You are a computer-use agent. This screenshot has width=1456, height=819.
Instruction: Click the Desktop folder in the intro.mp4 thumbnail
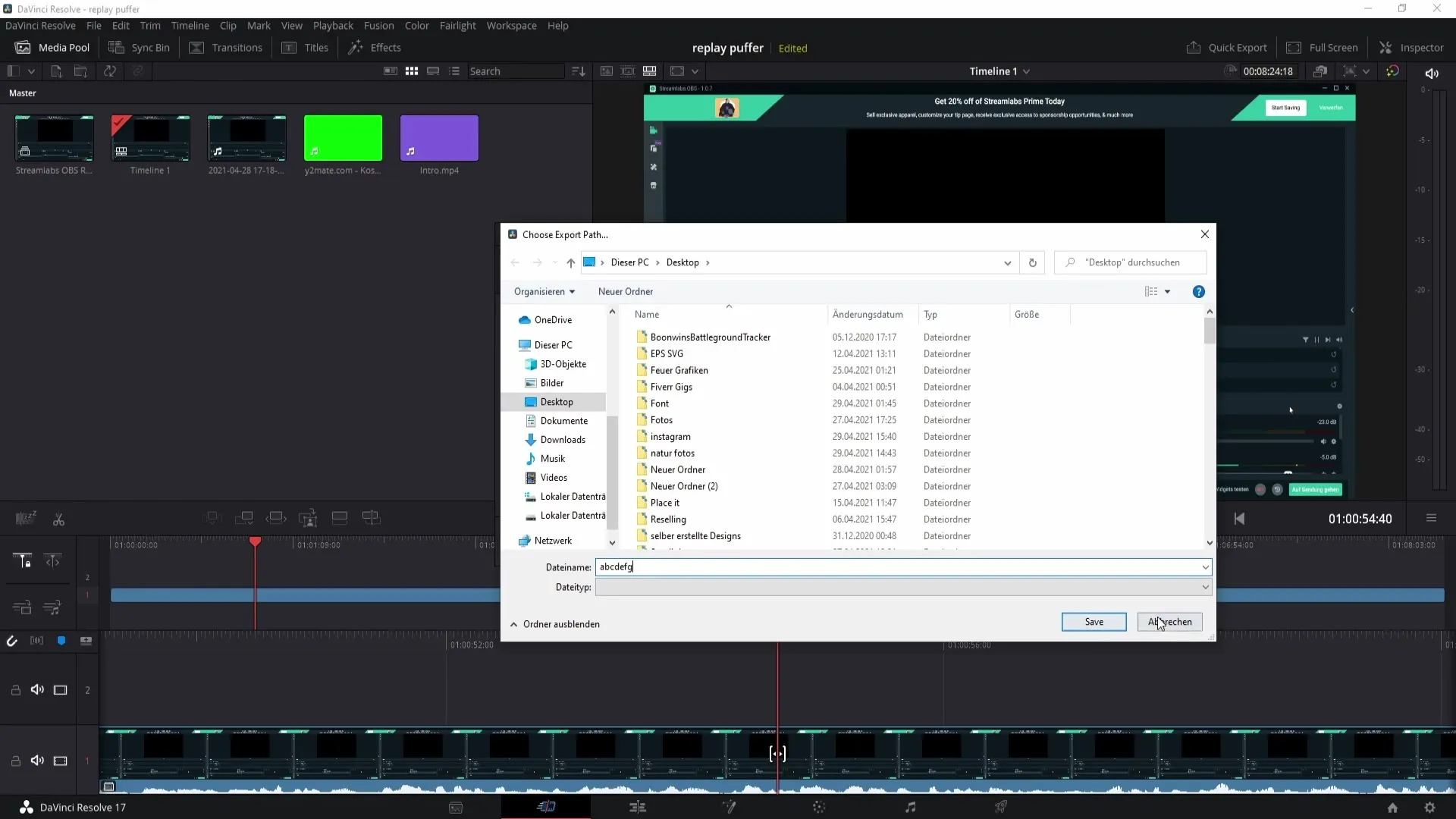[x=557, y=401]
